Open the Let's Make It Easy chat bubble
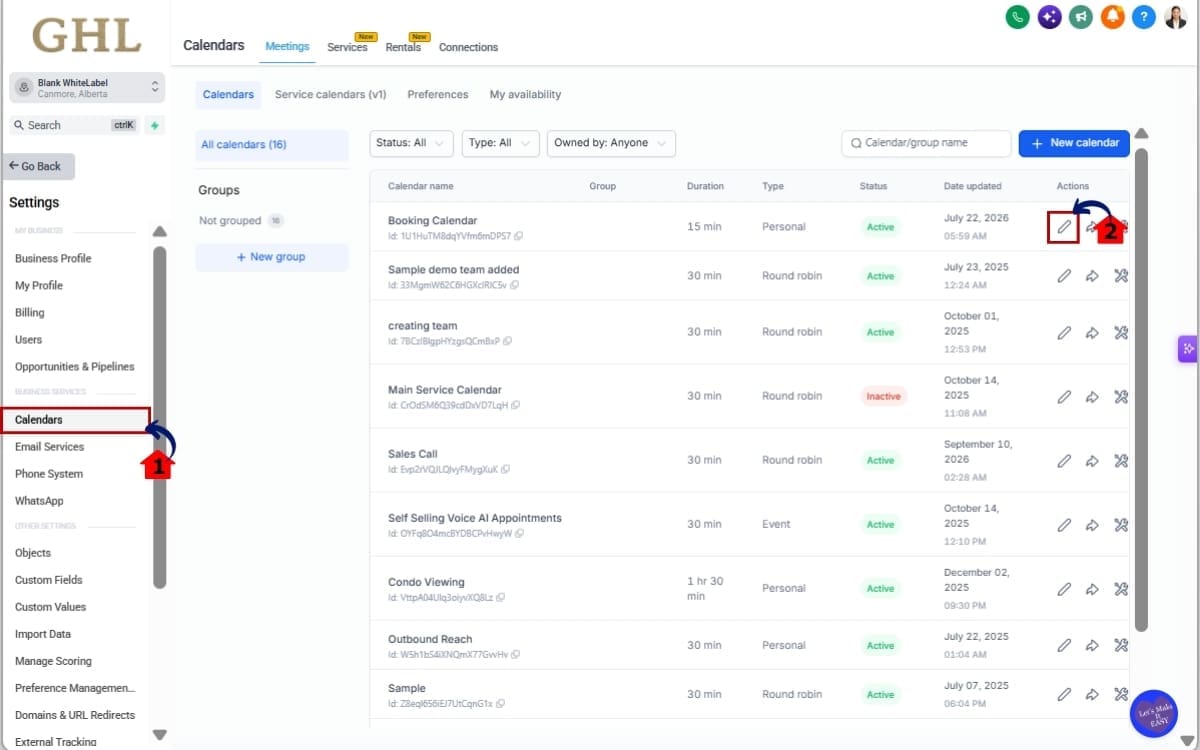The height and width of the screenshot is (750, 1200). [x=1152, y=714]
